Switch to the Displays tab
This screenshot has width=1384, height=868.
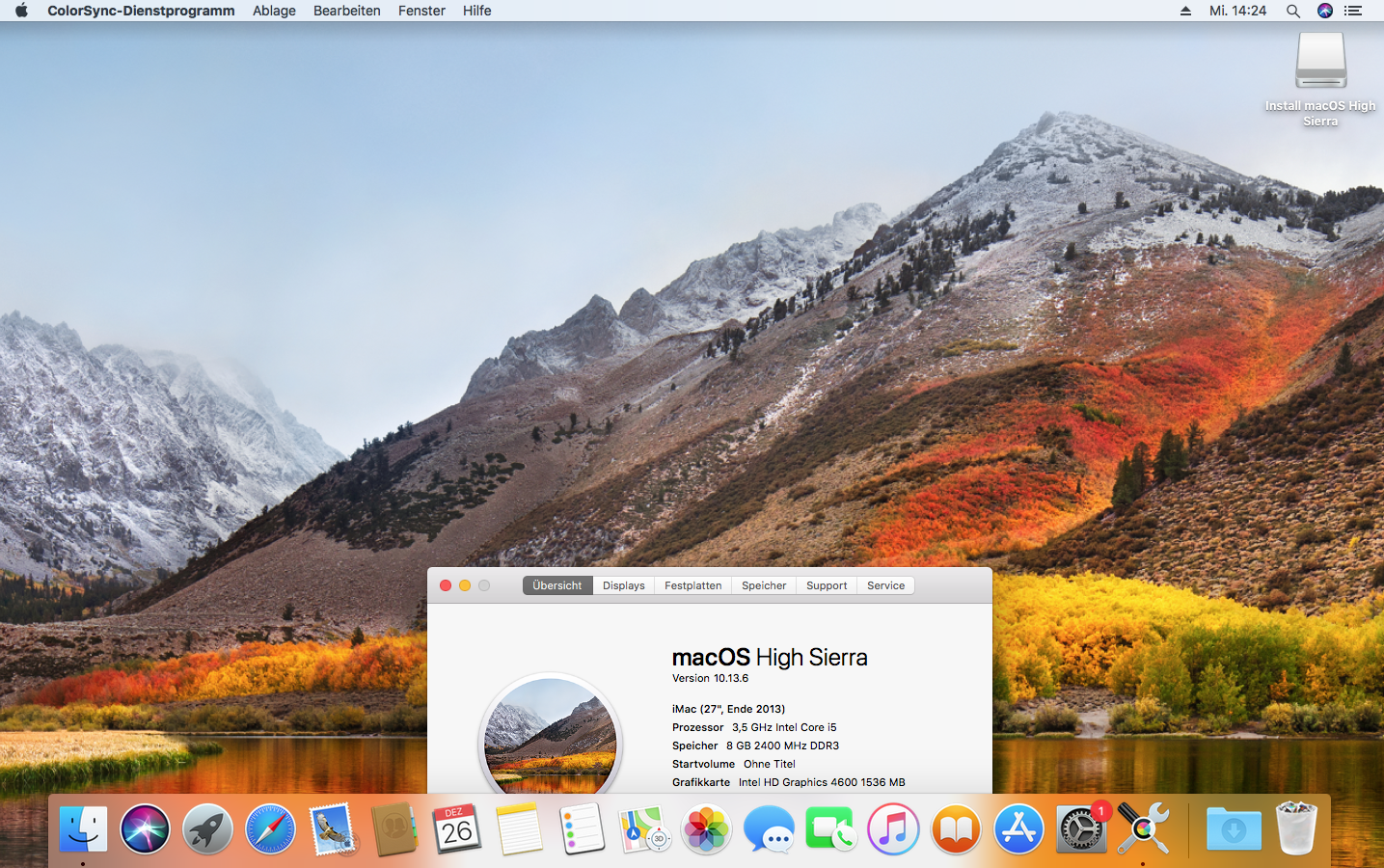624,585
